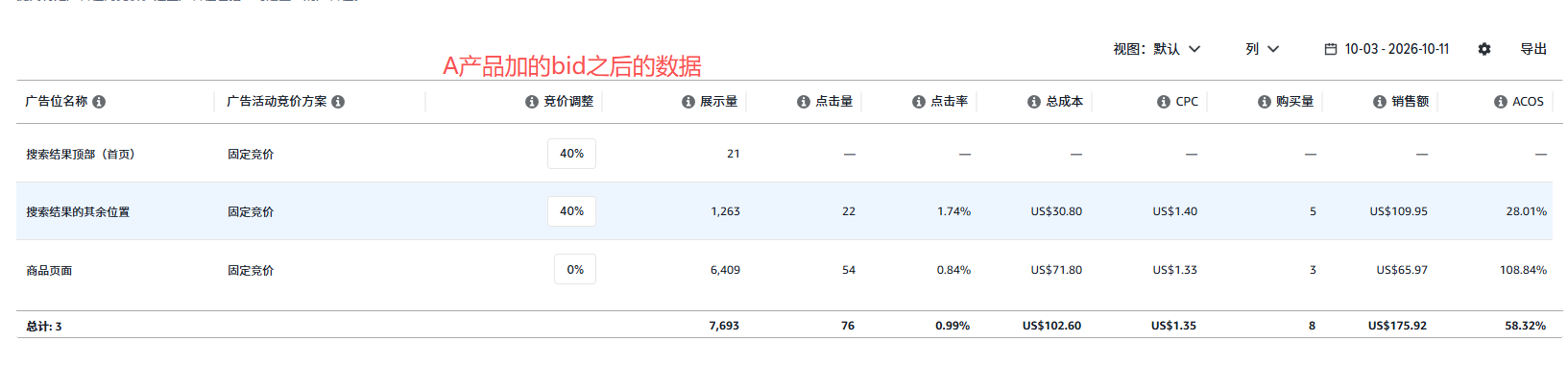Click click-through rate 1.74%

pos(954,211)
